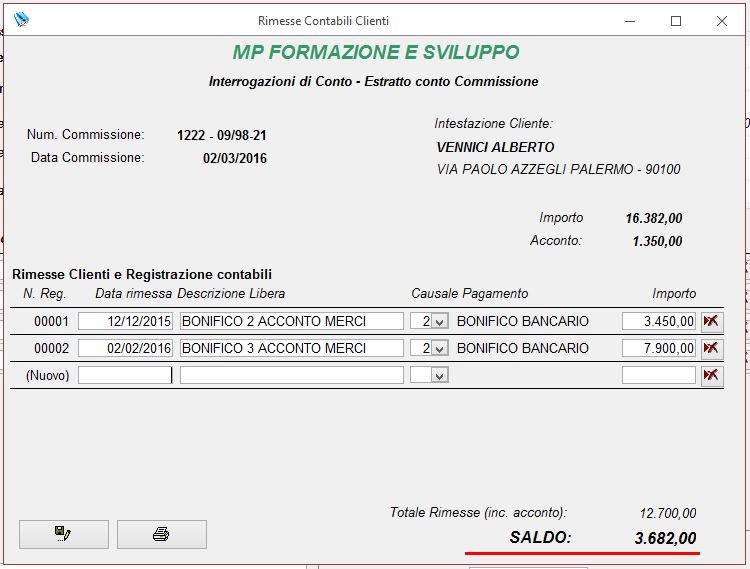Click the MP FORMAZIONE E SVILUPPO heading
Screen dimensions: 750x569
tap(376, 52)
